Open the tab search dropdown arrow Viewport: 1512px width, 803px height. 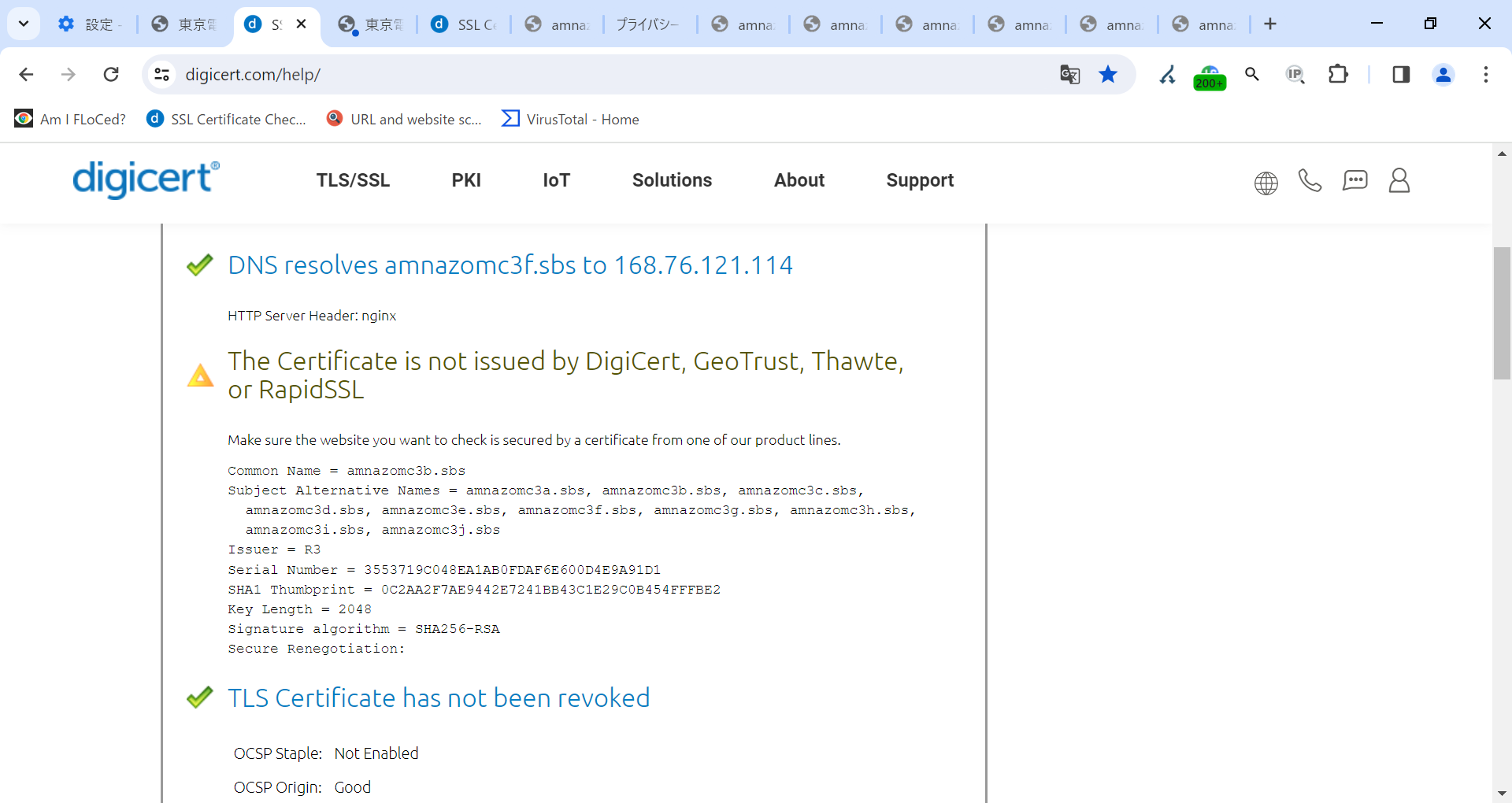[24, 24]
